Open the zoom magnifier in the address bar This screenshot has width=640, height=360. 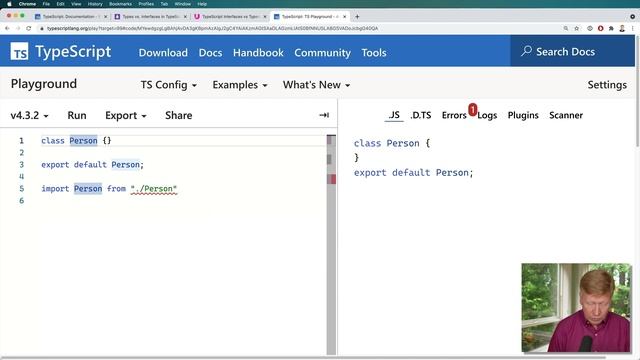[x=566, y=28]
